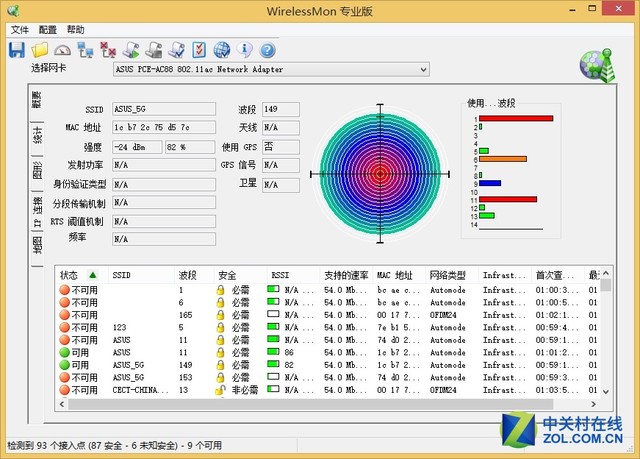
Task: Select the 概要 side tab
Action: click(37, 99)
